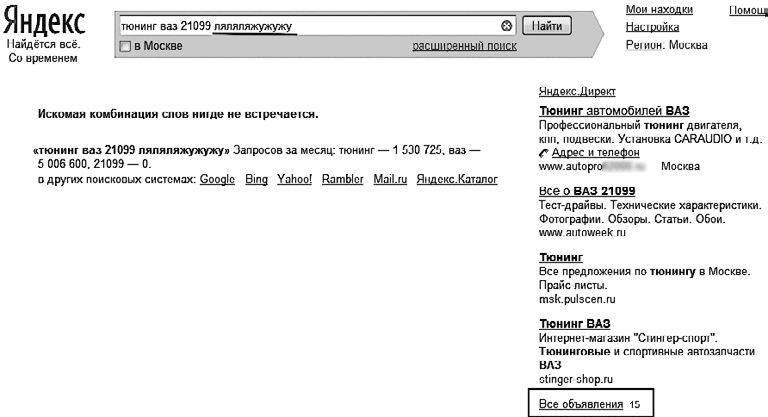
Task: Click the Яндекс logo
Action: (44, 21)
